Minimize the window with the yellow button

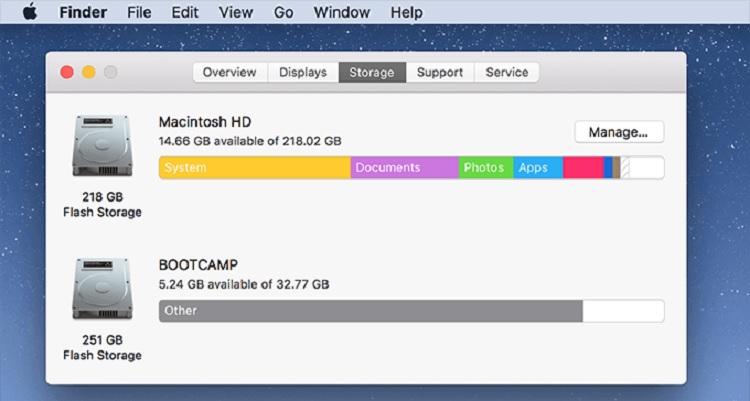[x=89, y=72]
